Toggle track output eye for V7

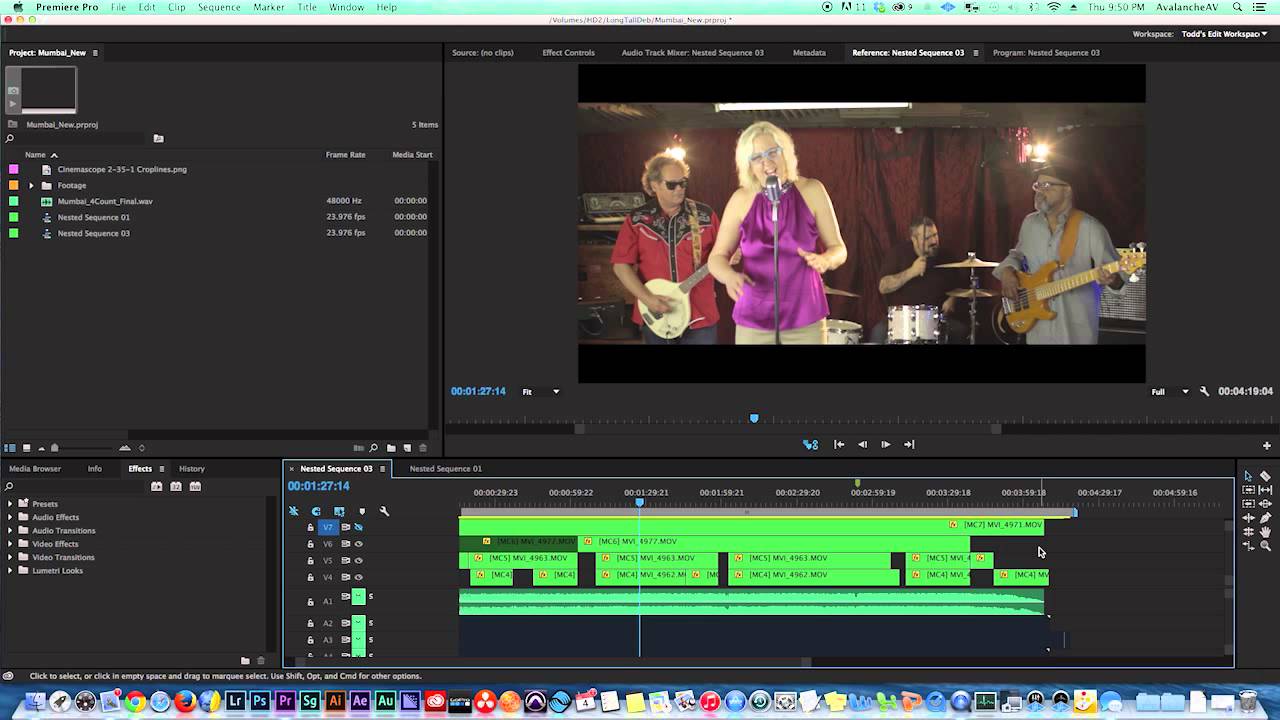pyautogui.click(x=358, y=527)
